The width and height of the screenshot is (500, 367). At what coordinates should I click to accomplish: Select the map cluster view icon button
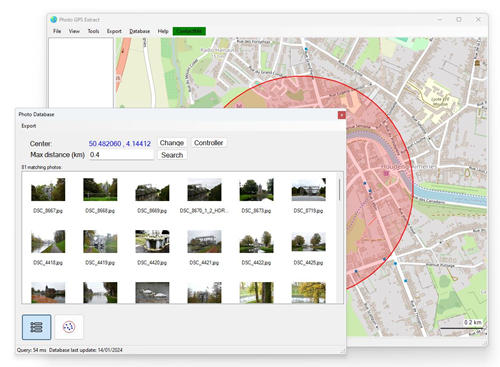pos(69,327)
